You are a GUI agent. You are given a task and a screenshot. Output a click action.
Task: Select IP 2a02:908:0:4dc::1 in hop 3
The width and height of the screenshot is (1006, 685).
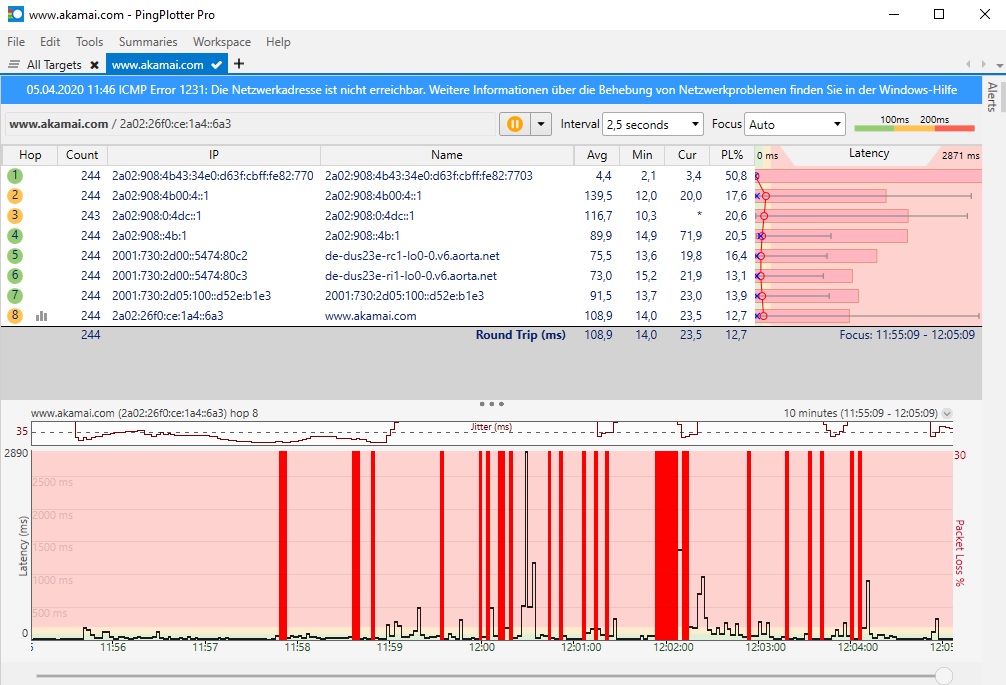[x=157, y=216]
